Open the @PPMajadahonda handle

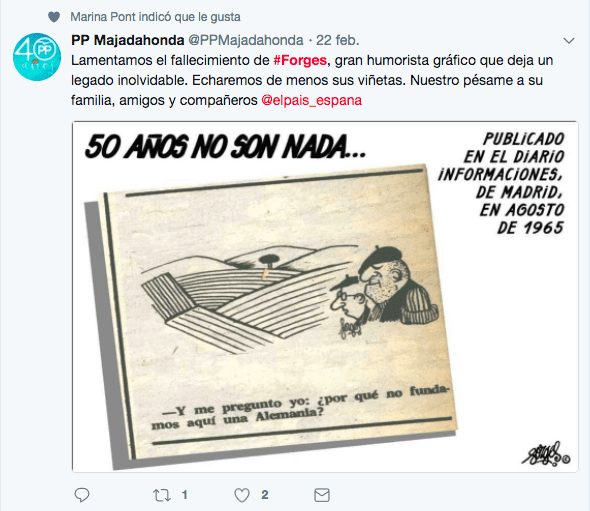[246, 40]
